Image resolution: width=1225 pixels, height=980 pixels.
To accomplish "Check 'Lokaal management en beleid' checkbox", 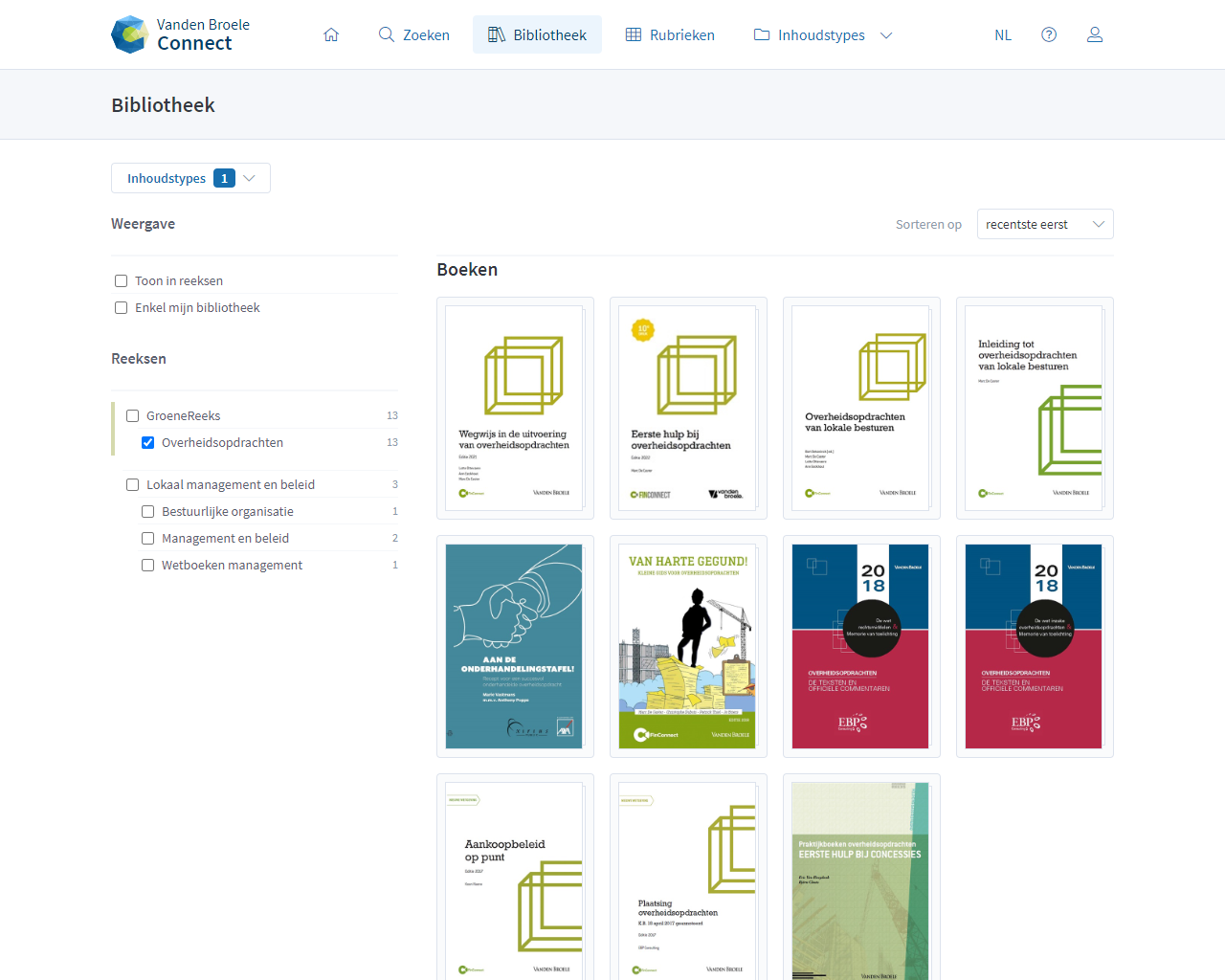I will coord(133,484).
